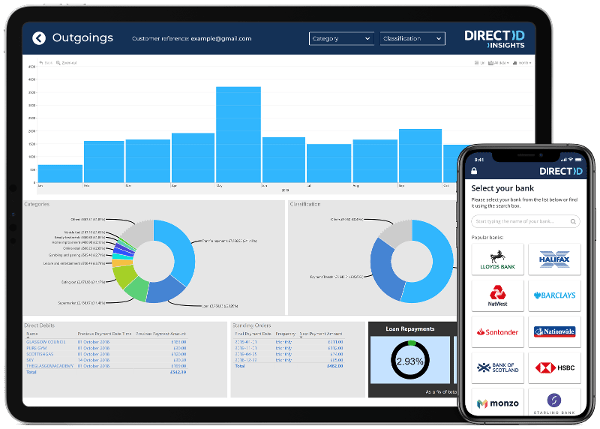Image resolution: width=600 pixels, height=429 pixels.
Task: Open the Category dropdown
Action: coord(341,39)
